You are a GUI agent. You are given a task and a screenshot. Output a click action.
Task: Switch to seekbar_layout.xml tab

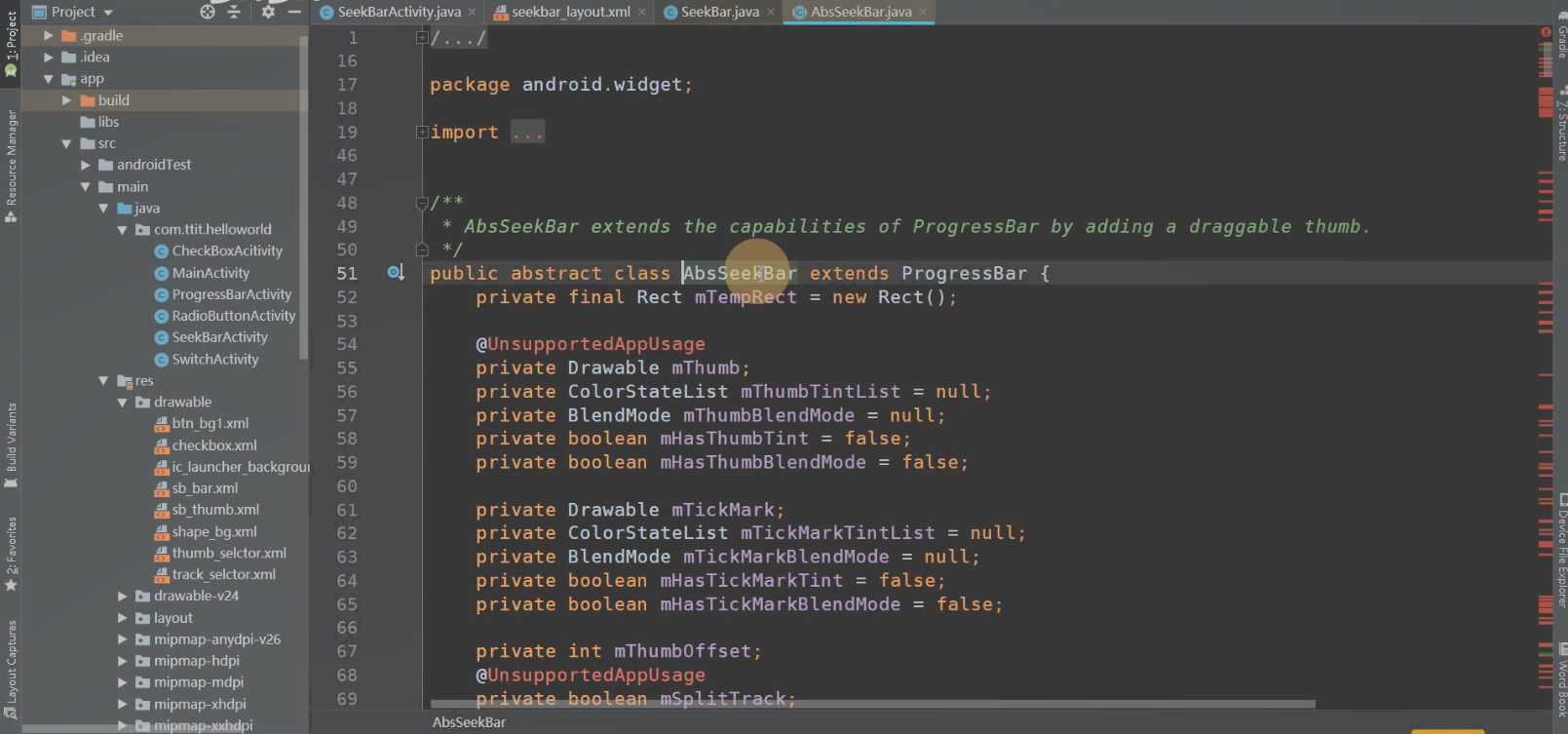(x=571, y=12)
